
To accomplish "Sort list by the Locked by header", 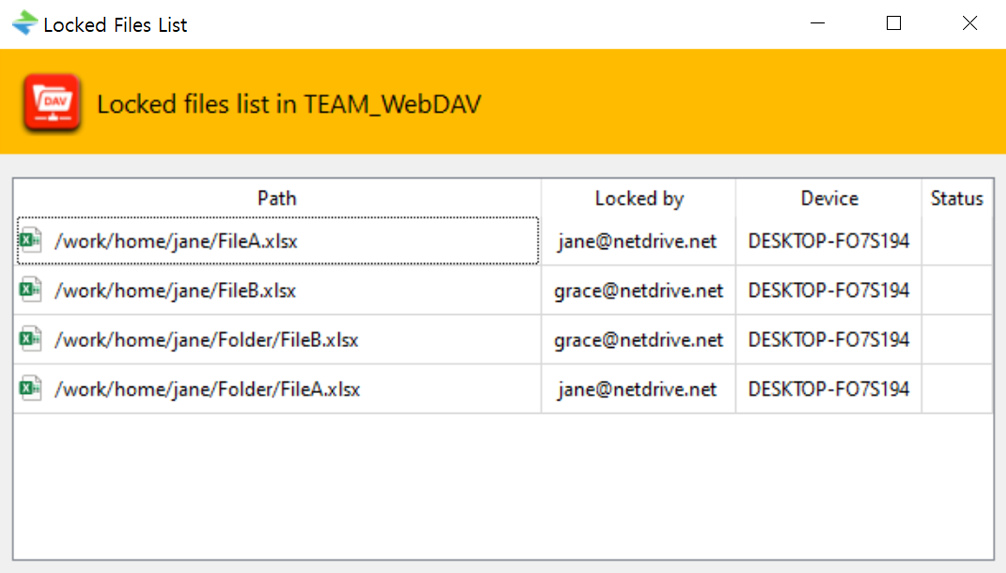I will coord(638,198).
